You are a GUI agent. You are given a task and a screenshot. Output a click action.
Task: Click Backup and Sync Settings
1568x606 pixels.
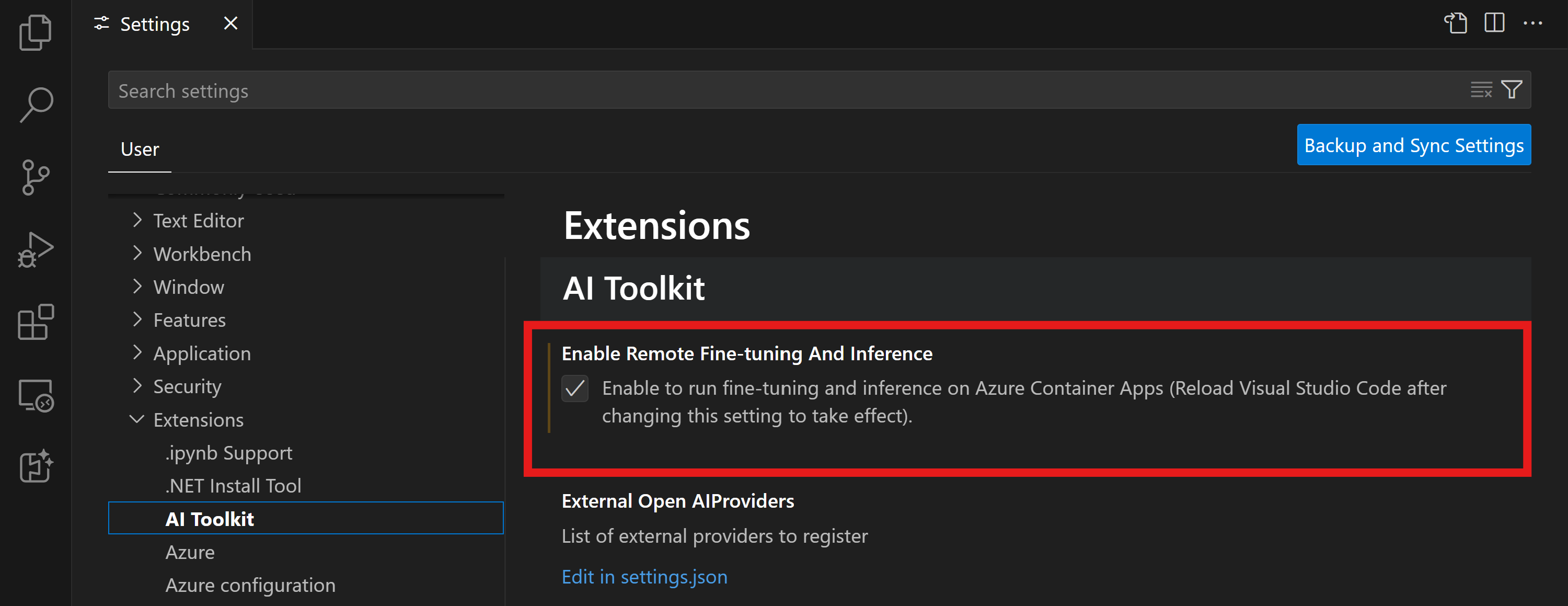coord(1413,145)
